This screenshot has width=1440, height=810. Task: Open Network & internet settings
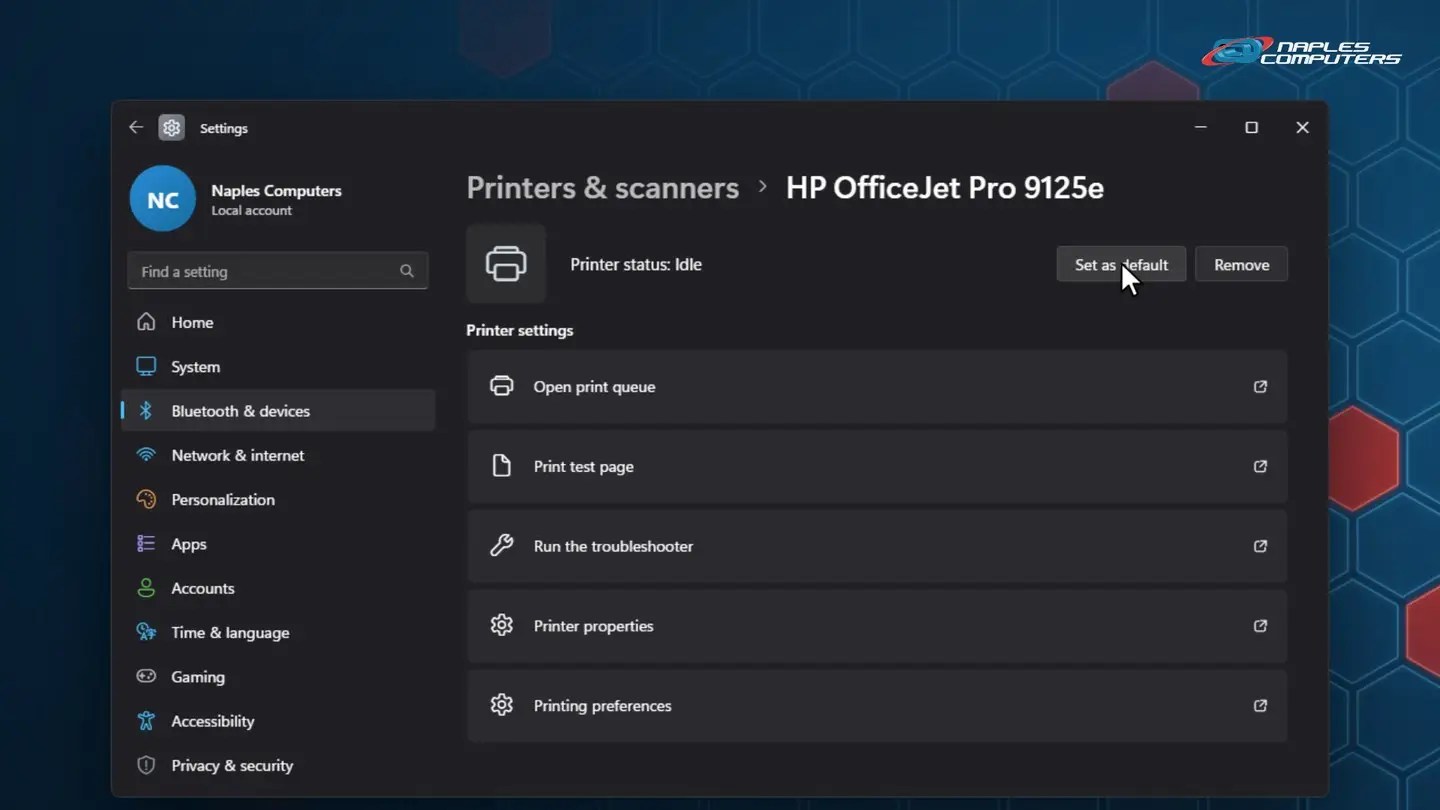click(278, 455)
